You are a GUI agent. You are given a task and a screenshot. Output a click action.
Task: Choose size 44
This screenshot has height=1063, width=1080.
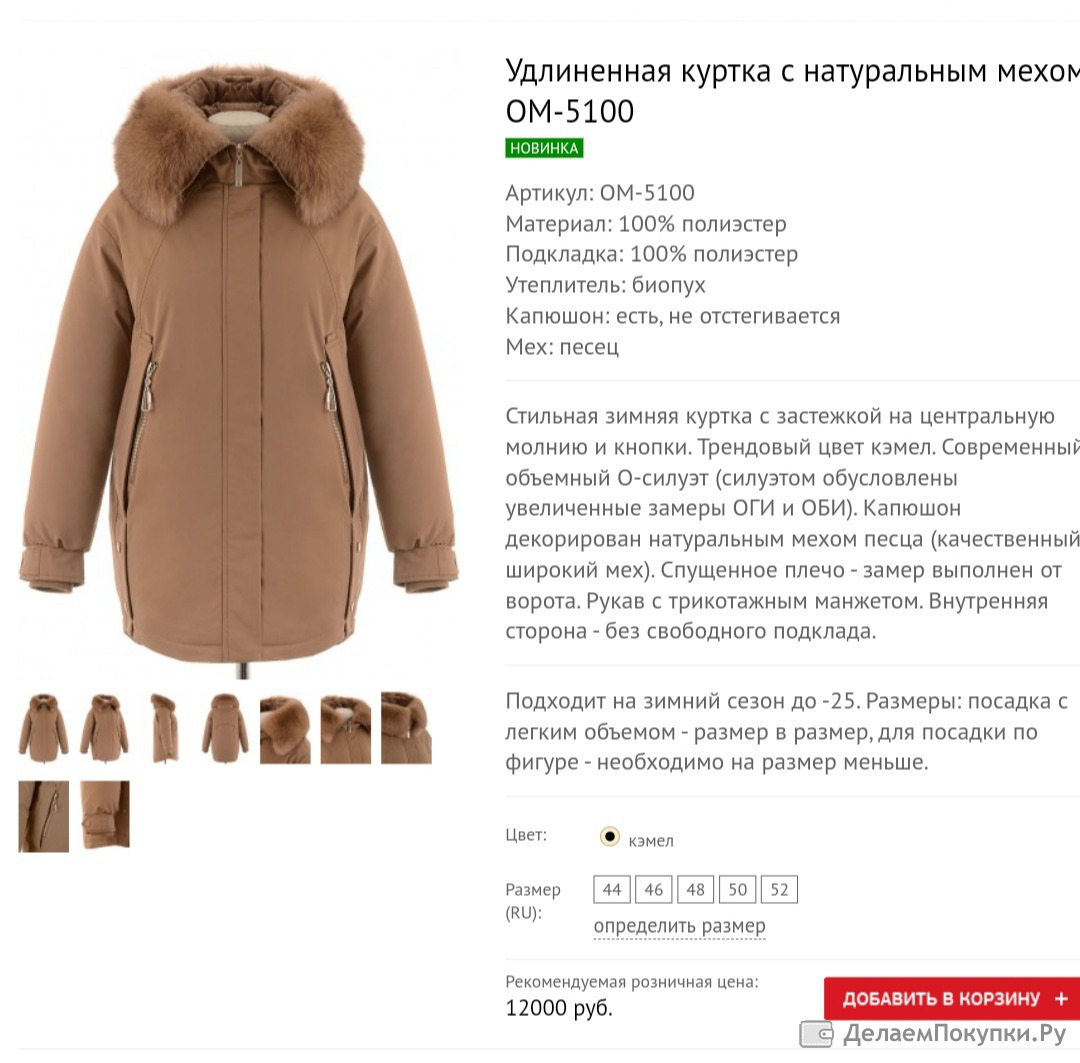point(612,889)
